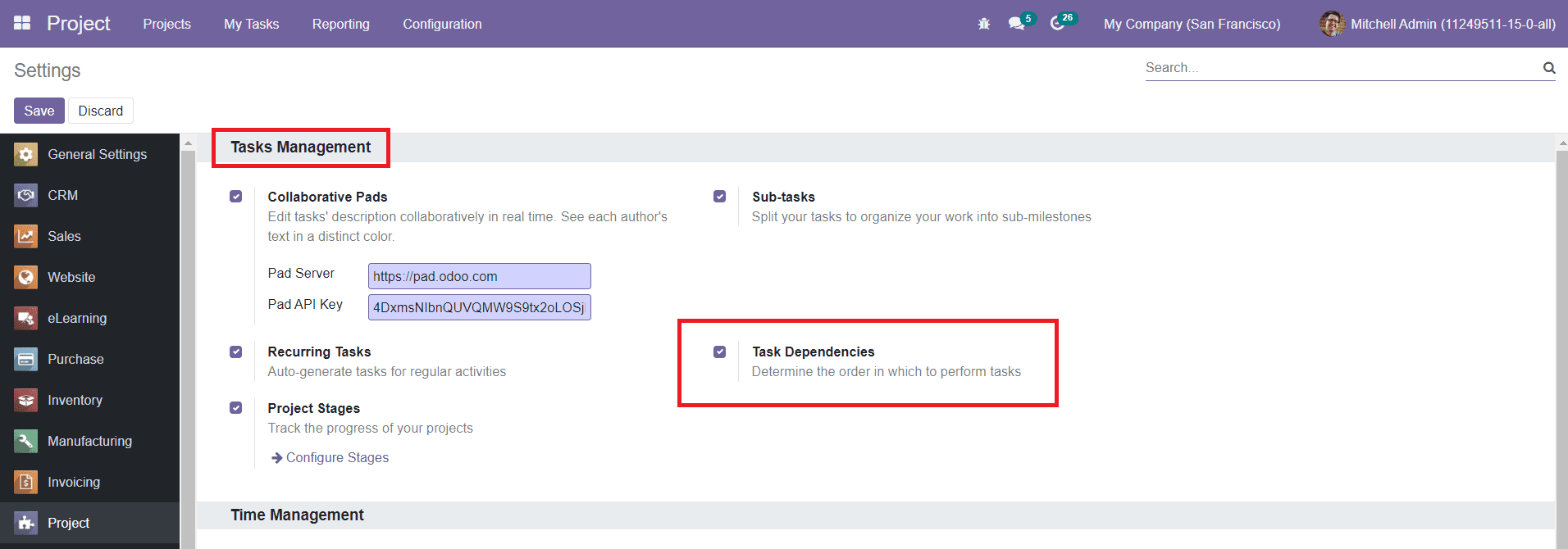Select the Inventory box icon

pos(26,400)
